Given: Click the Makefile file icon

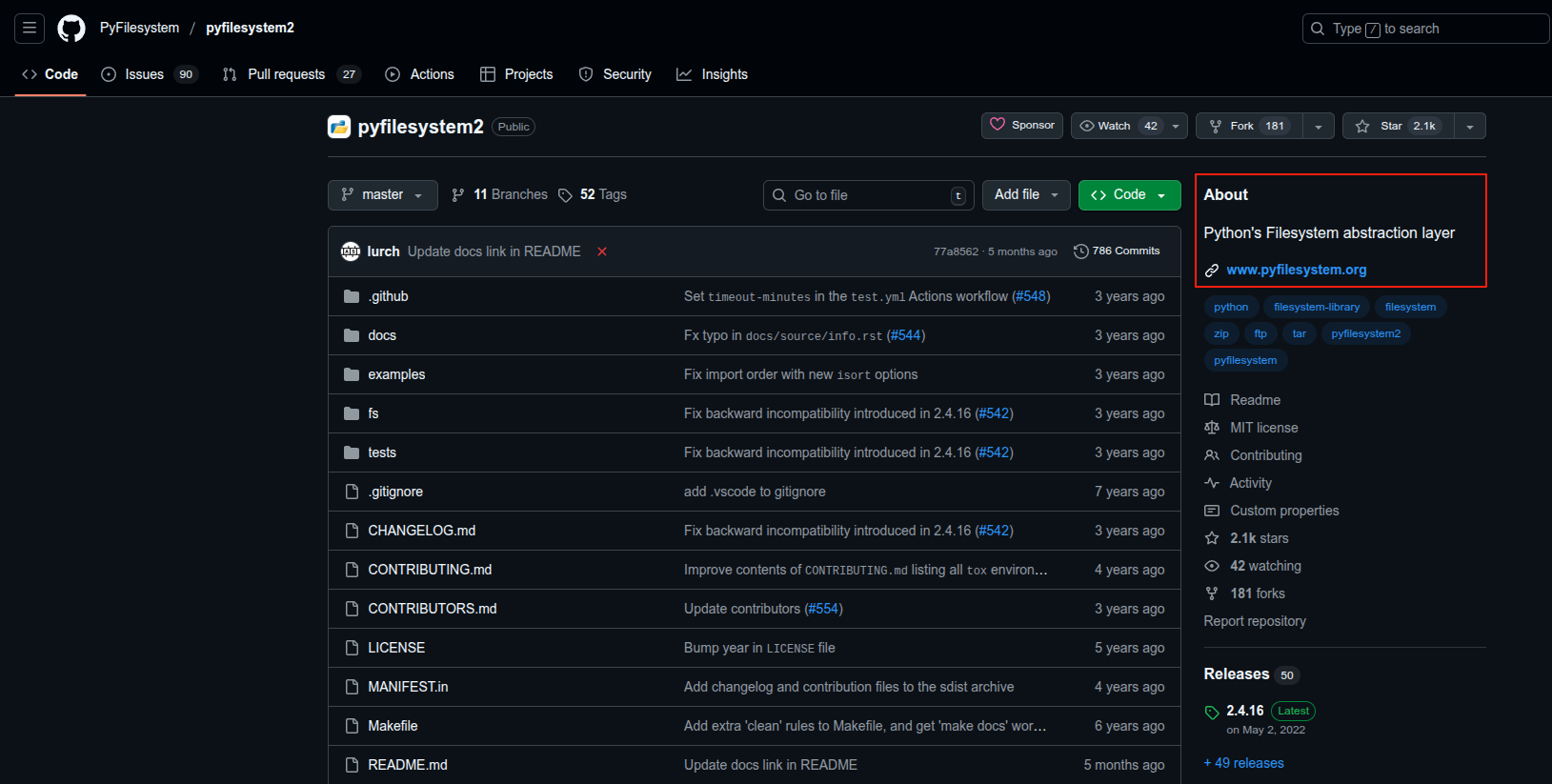Looking at the screenshot, I should 352,726.
